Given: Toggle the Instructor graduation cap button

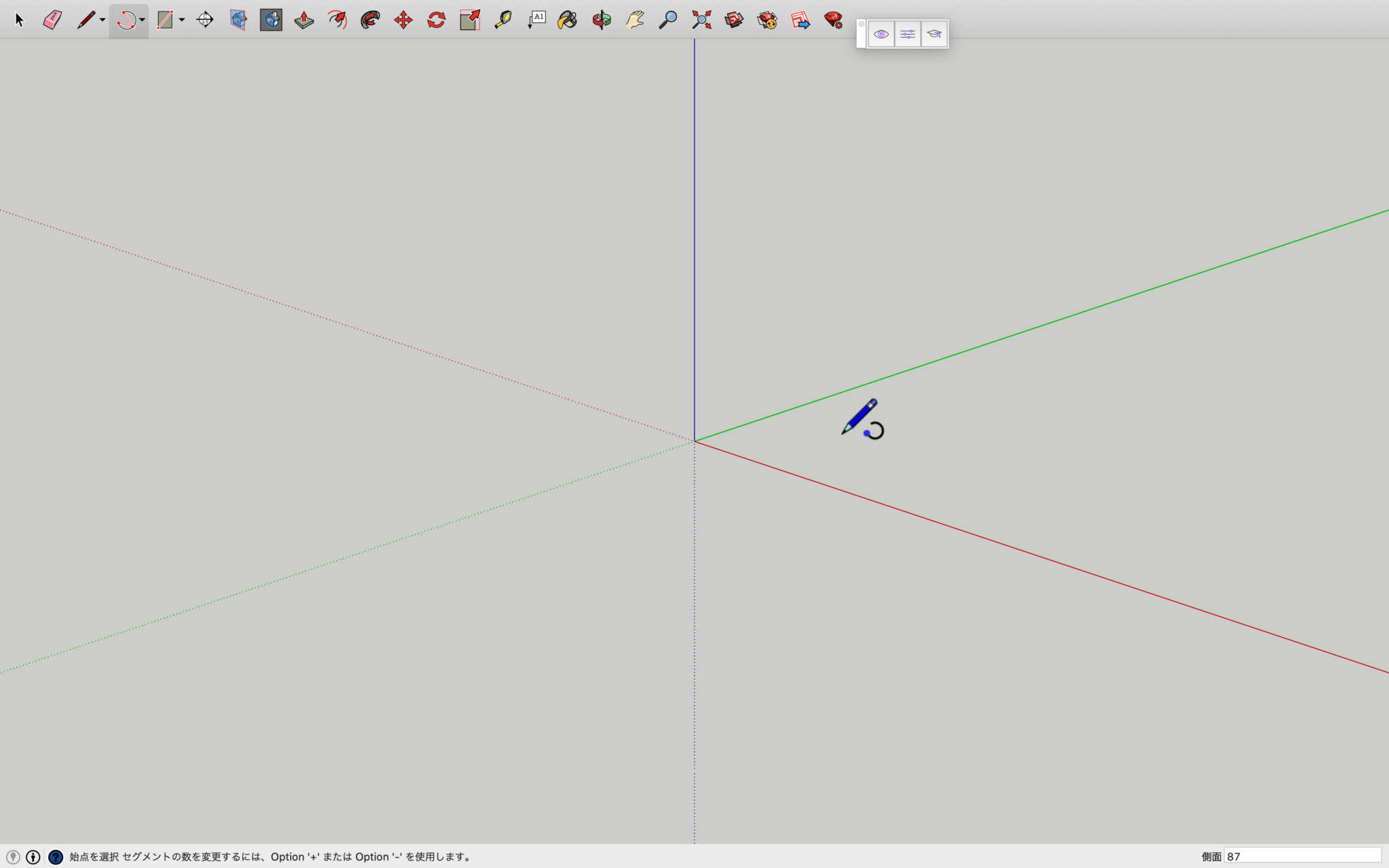Looking at the screenshot, I should 934,34.
